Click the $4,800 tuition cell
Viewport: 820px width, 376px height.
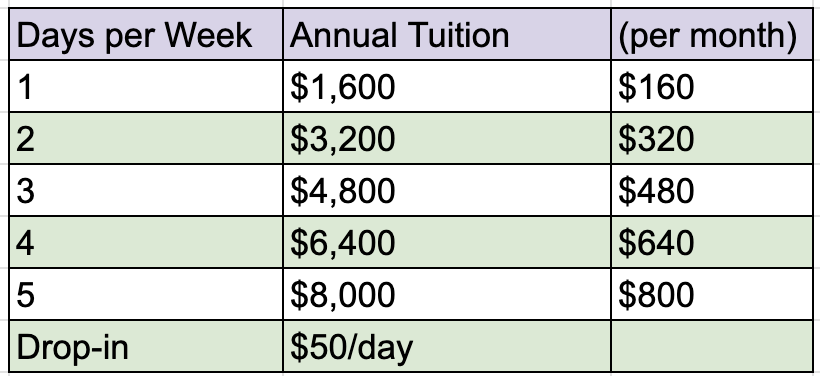(x=447, y=190)
